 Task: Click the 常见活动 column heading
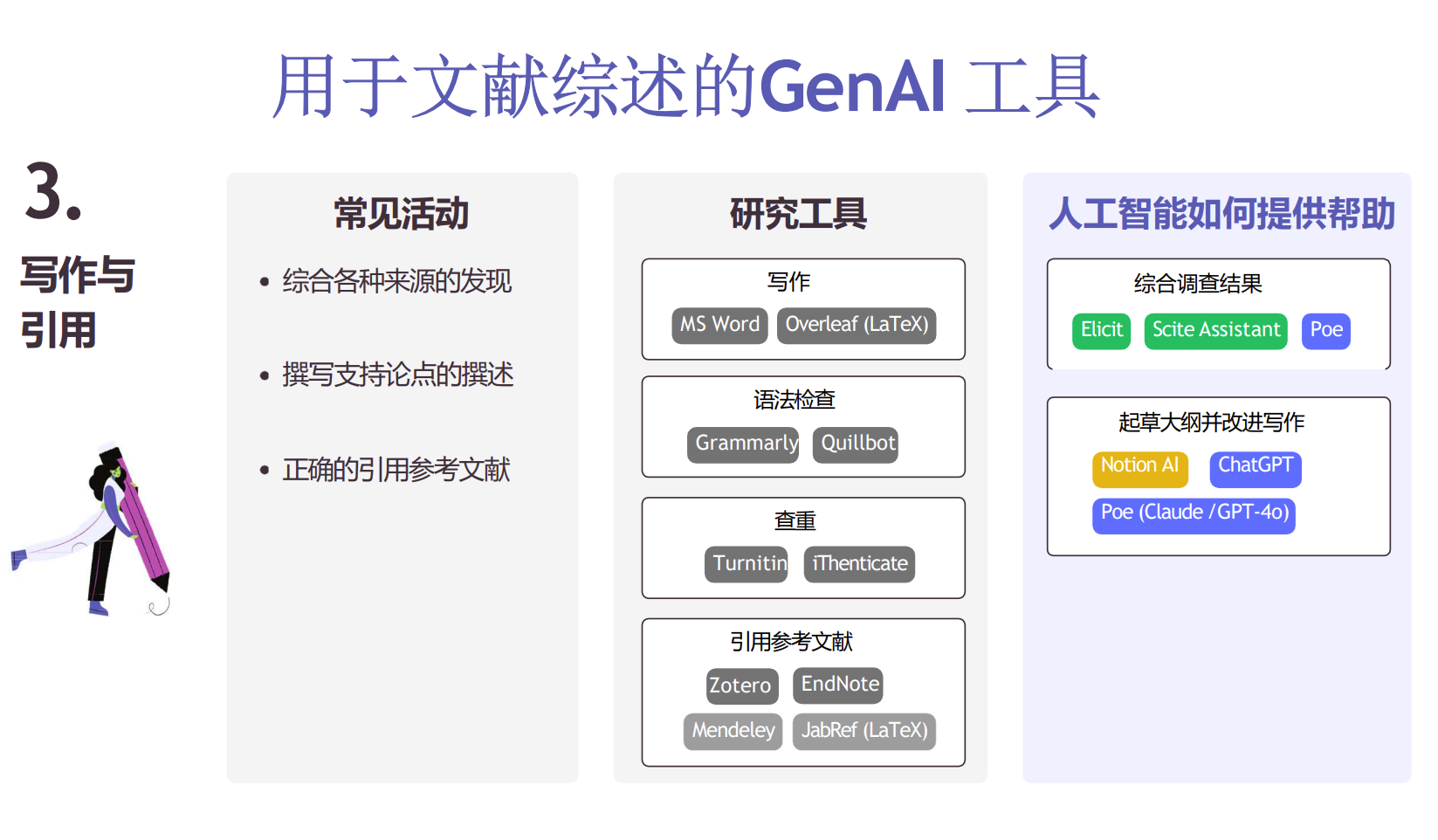pyautogui.click(x=402, y=214)
